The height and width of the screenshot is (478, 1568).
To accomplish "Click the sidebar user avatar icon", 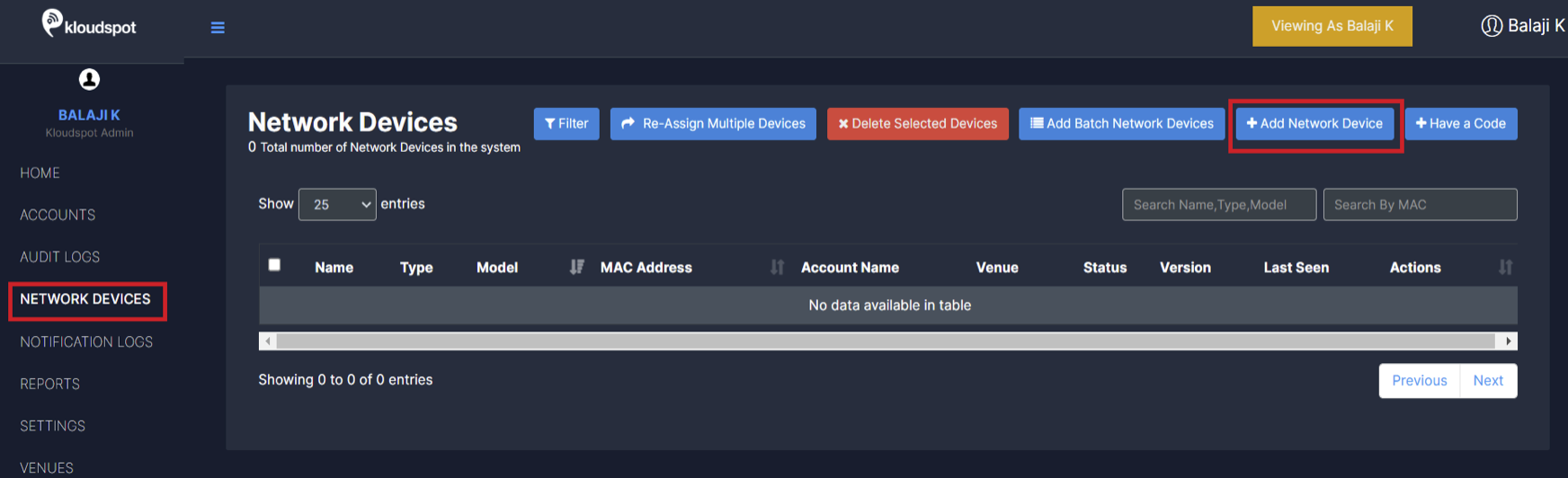I will [89, 80].
